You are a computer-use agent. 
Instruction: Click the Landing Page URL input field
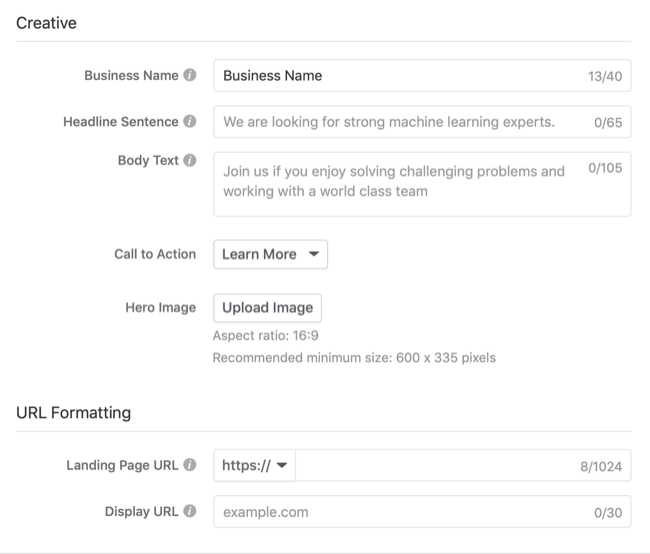[x=430, y=465]
